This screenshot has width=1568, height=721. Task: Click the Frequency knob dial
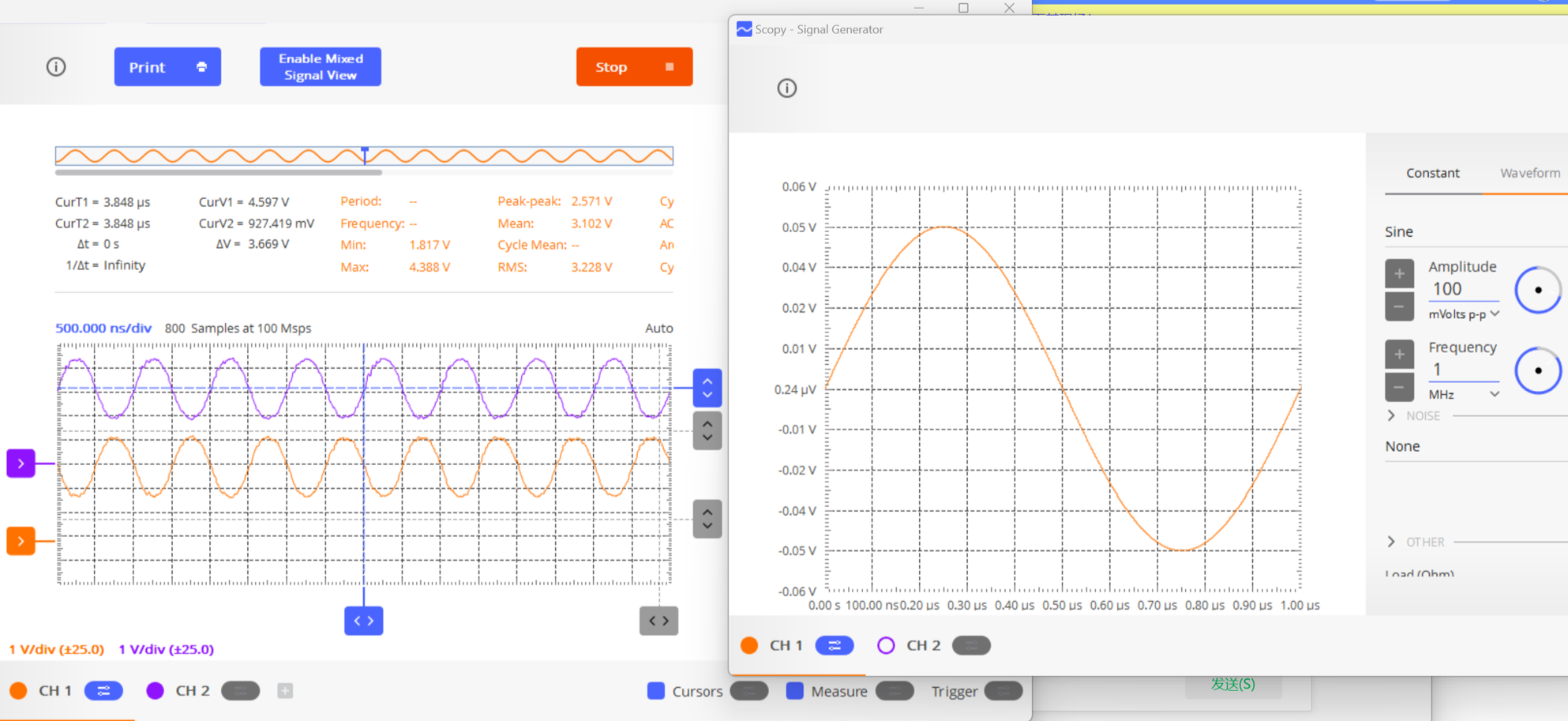(1538, 370)
